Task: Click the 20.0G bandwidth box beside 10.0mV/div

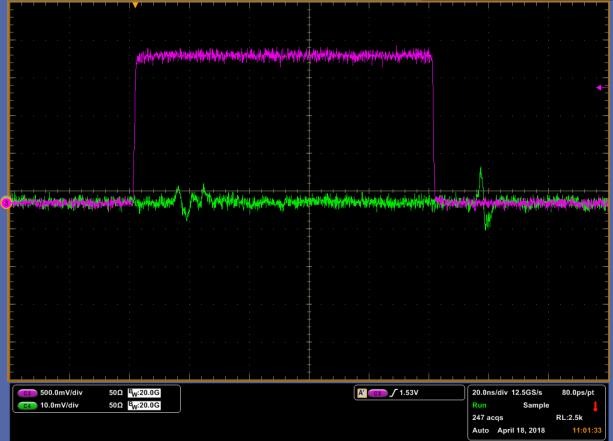Action: point(144,405)
